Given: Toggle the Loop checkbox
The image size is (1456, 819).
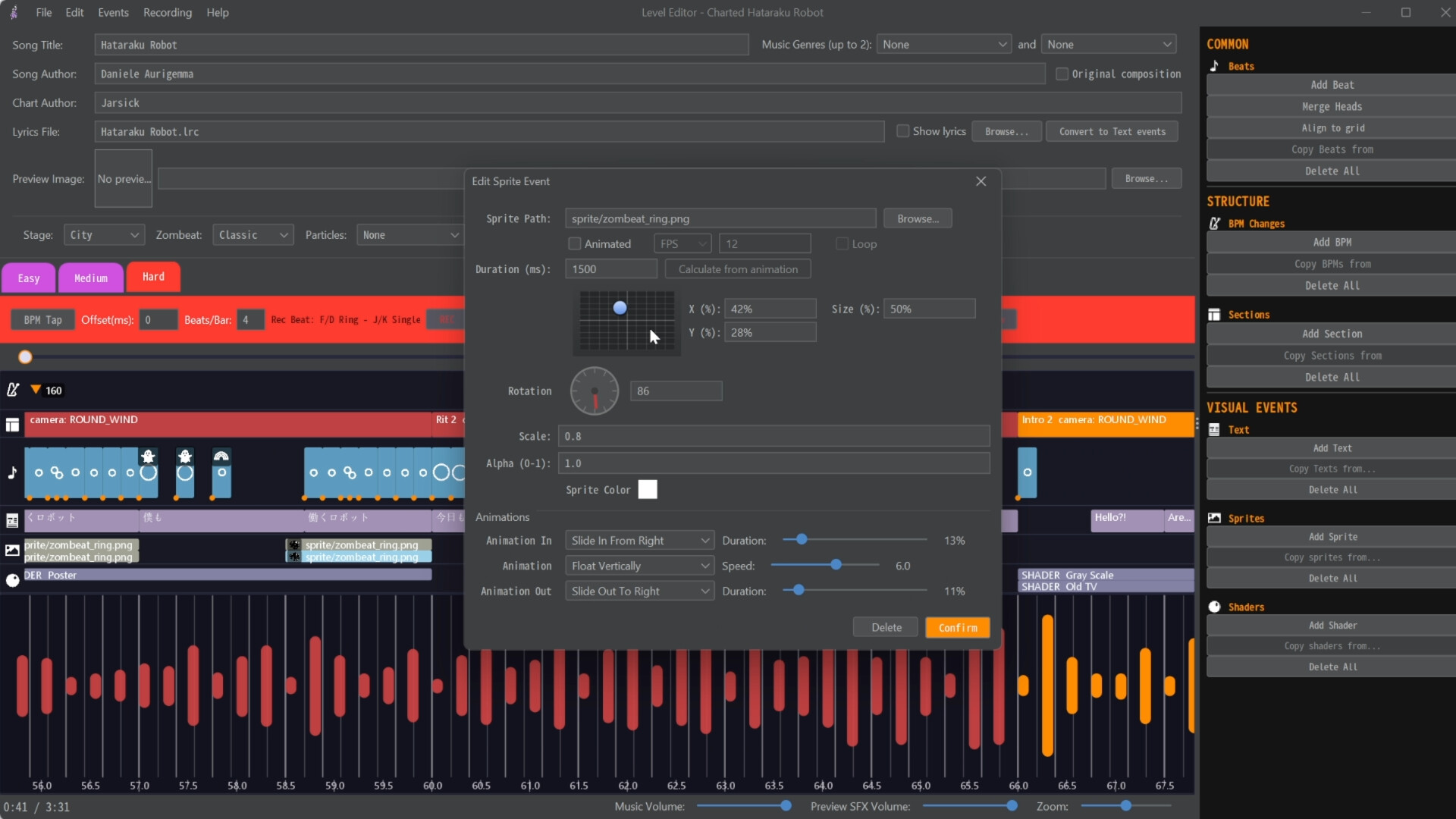Looking at the screenshot, I should point(842,244).
